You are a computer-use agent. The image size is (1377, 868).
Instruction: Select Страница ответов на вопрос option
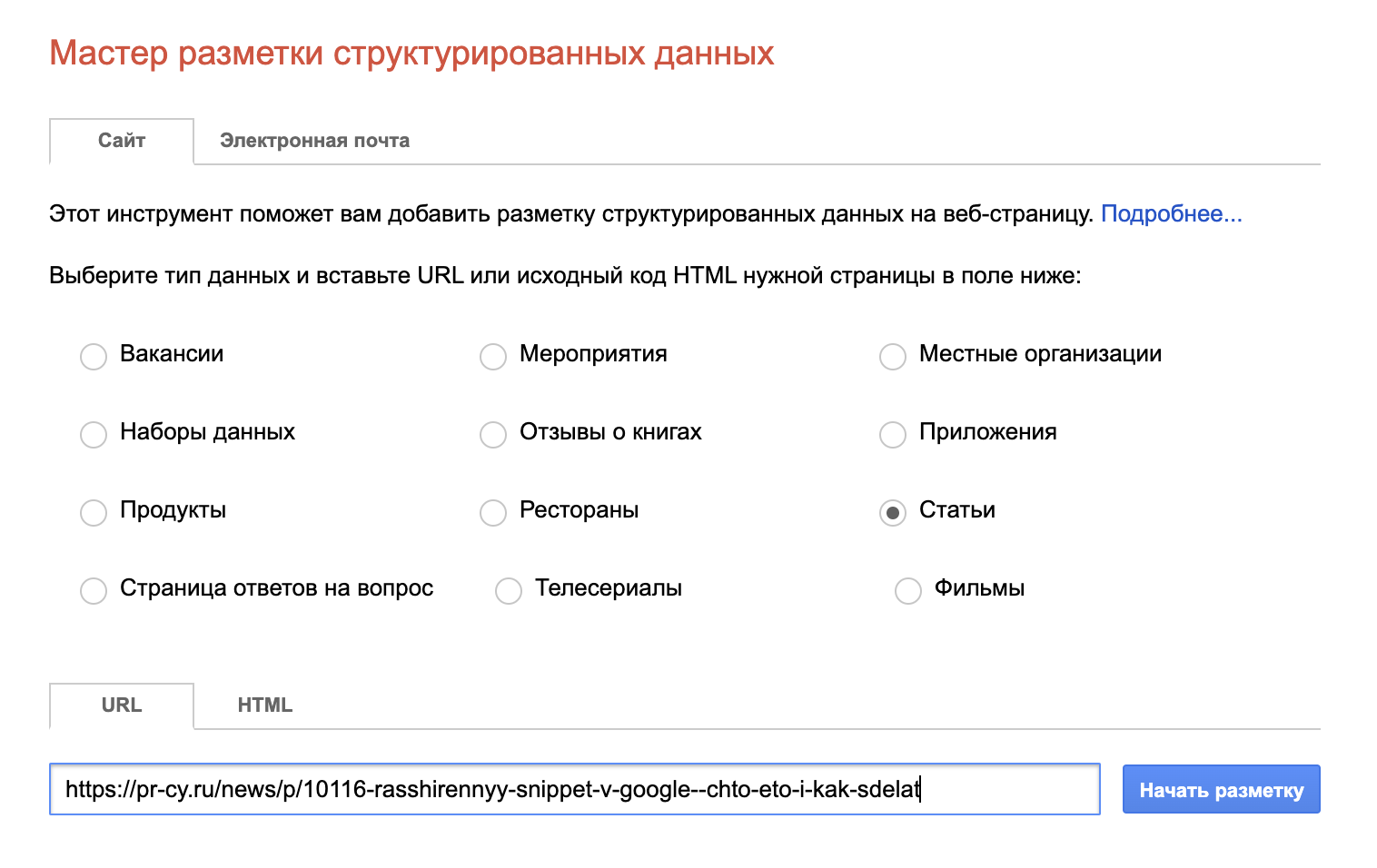coord(94,590)
